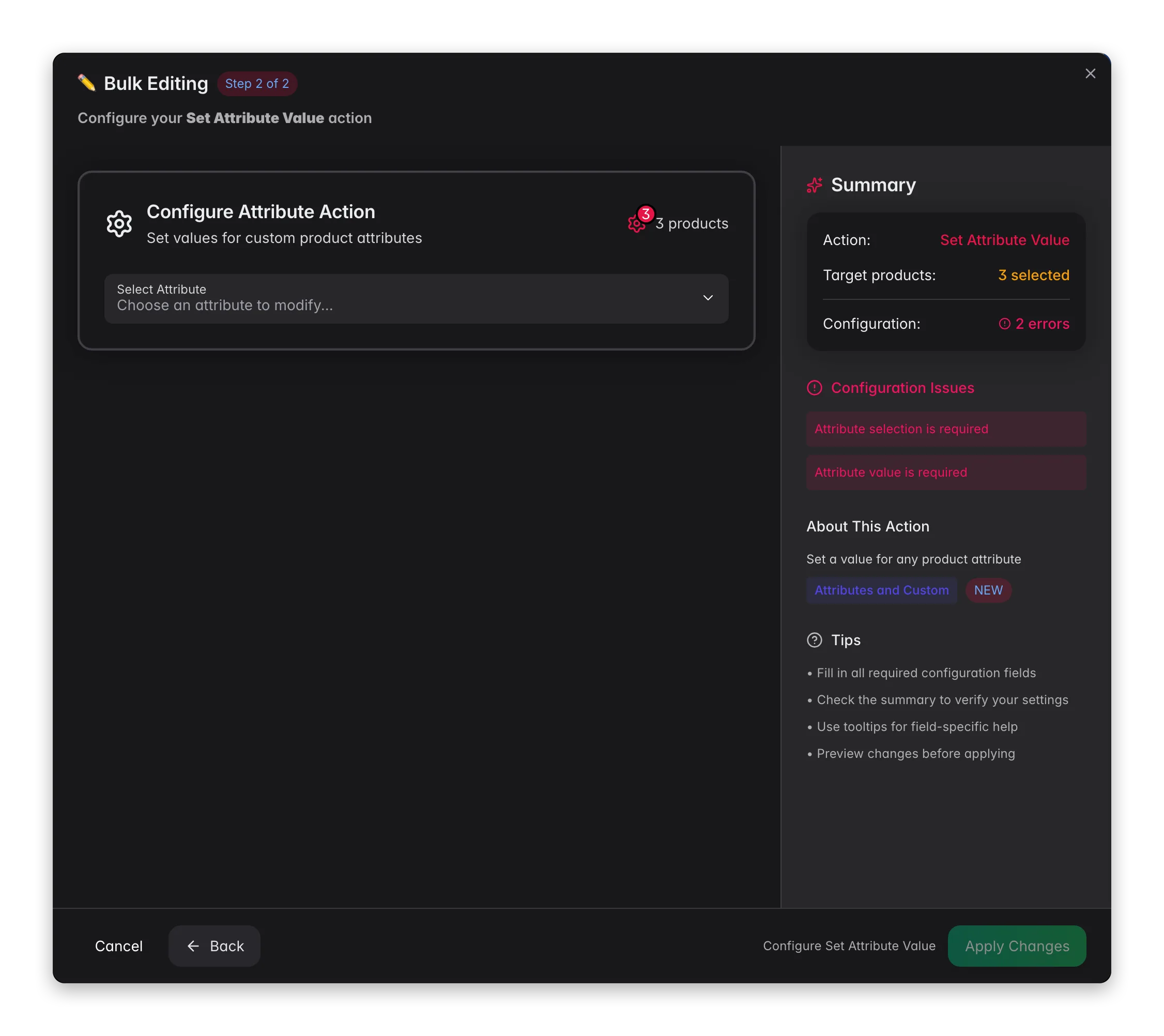Click the '3 products' count label
Viewport: 1164px width, 1036px height.
[x=692, y=224]
